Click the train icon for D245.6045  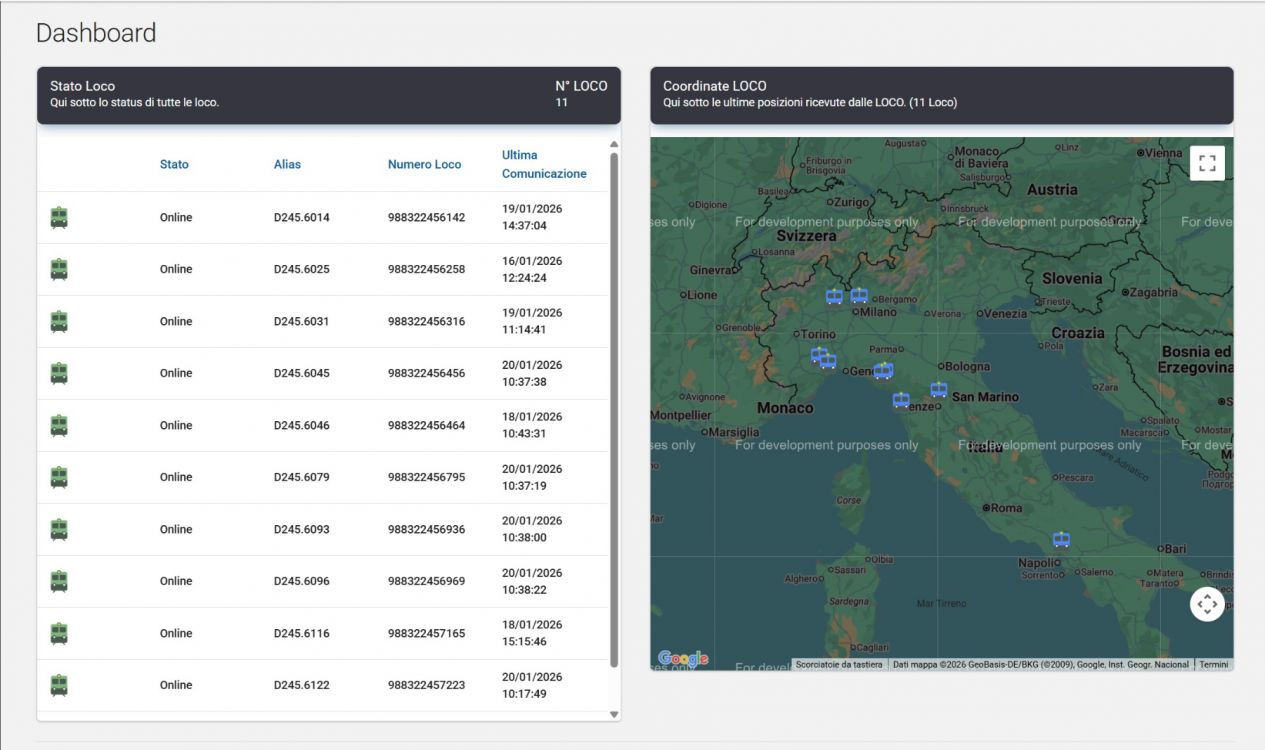59,373
